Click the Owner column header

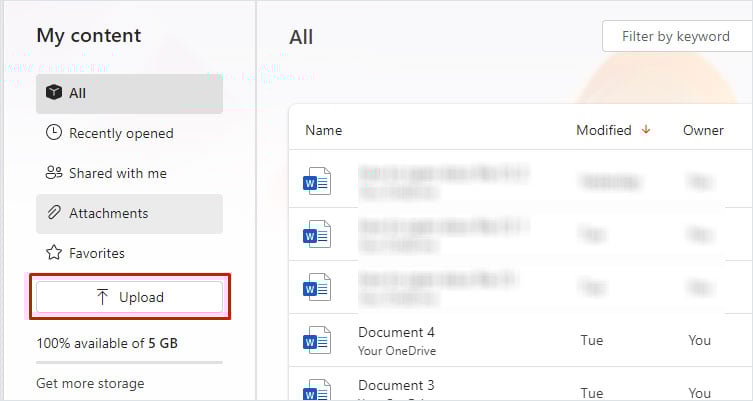[703, 130]
